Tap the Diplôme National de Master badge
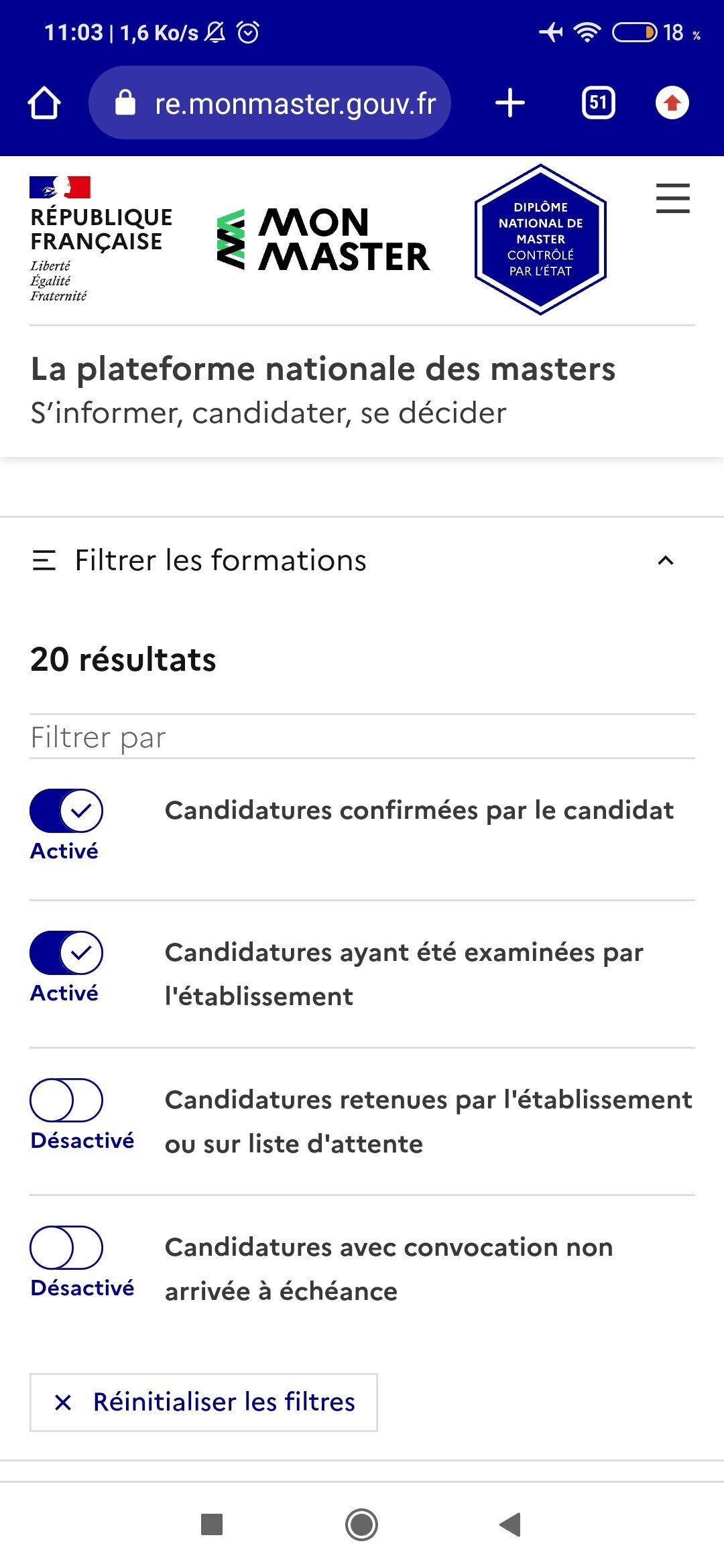This screenshot has width=724, height=1568. [540, 239]
